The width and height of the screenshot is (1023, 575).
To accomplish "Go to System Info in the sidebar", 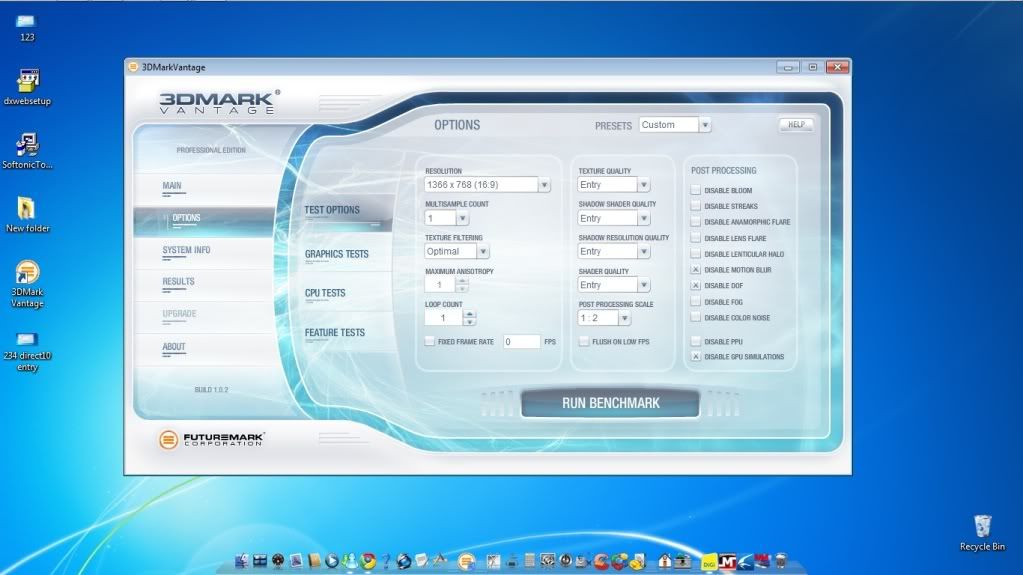I will (186, 250).
